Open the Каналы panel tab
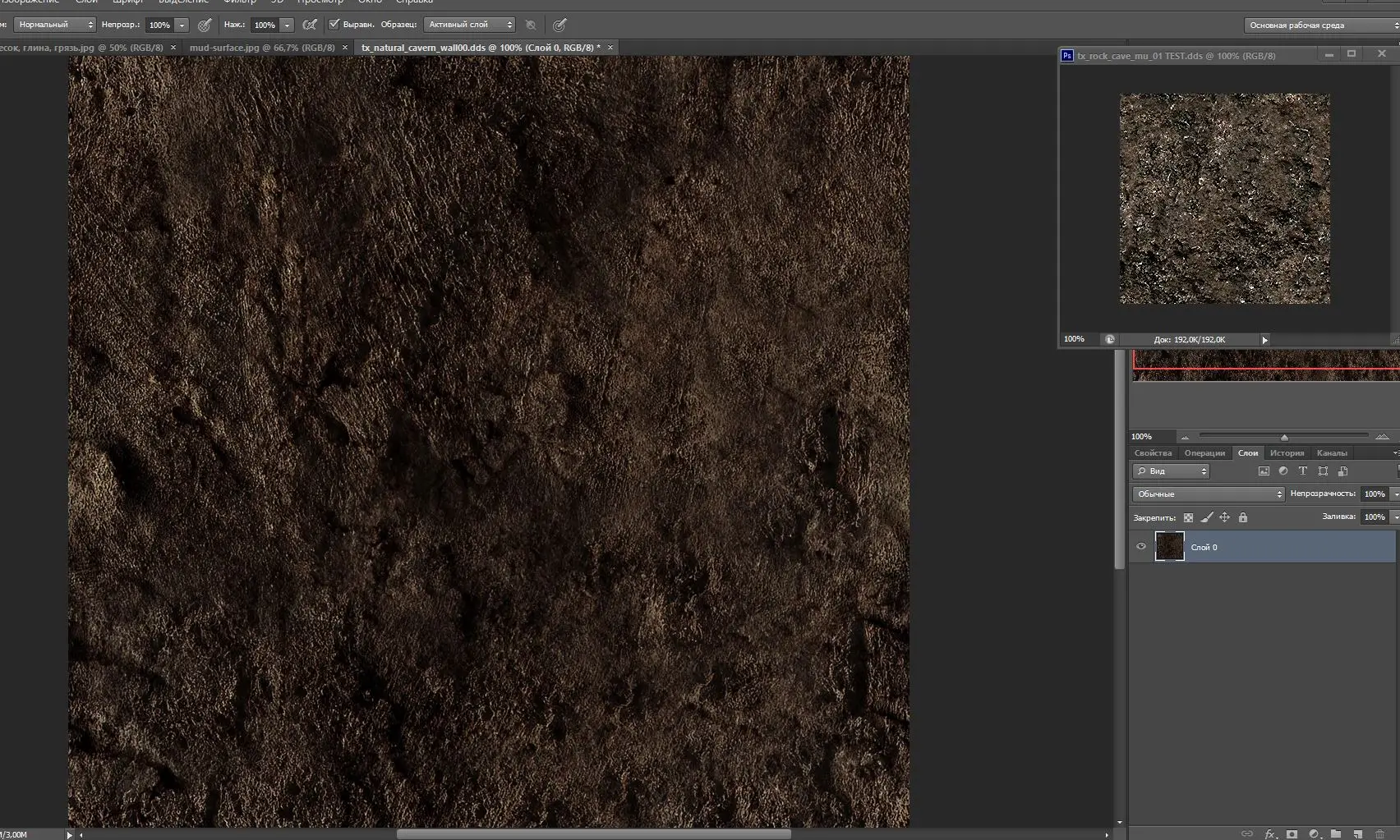This screenshot has width=1400, height=840. pyautogui.click(x=1332, y=453)
